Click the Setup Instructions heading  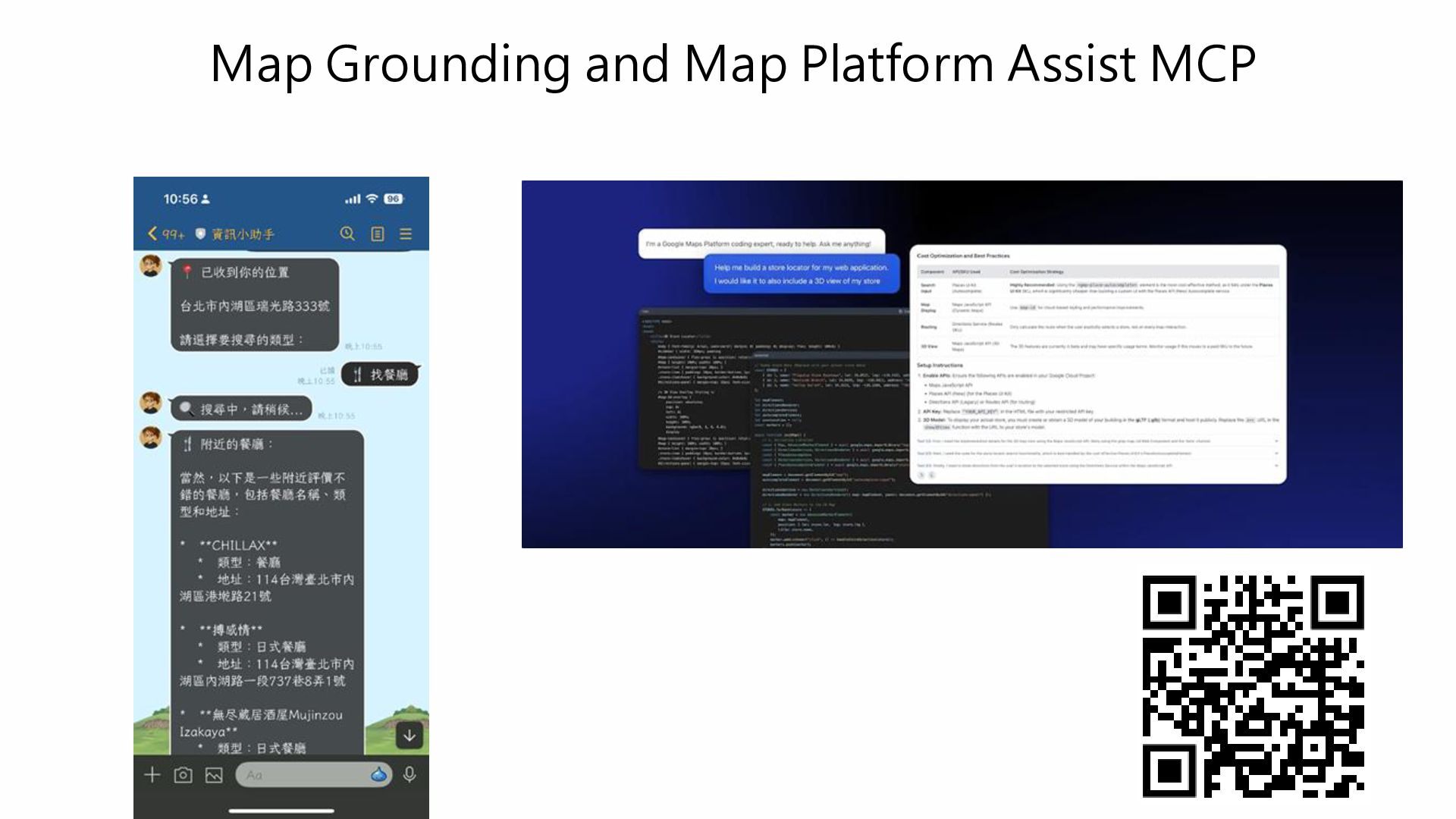pyautogui.click(x=940, y=366)
